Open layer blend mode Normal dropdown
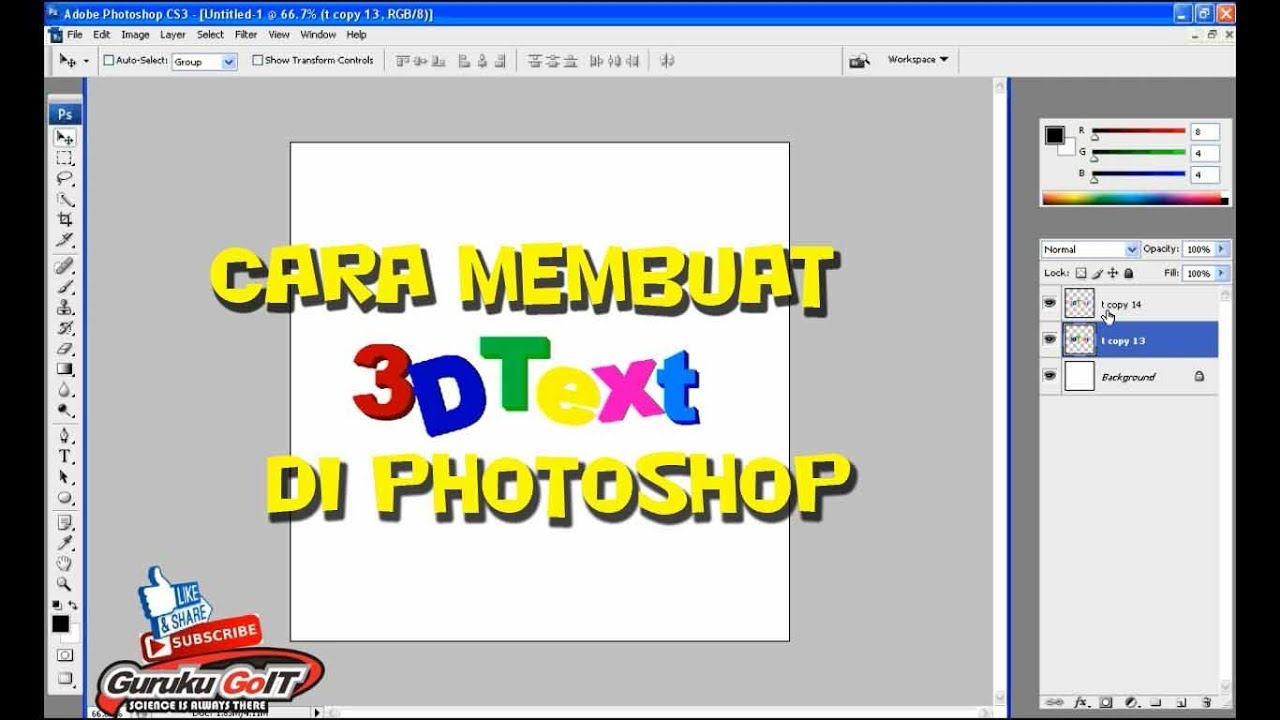This screenshot has height=720, width=1280. (1089, 249)
